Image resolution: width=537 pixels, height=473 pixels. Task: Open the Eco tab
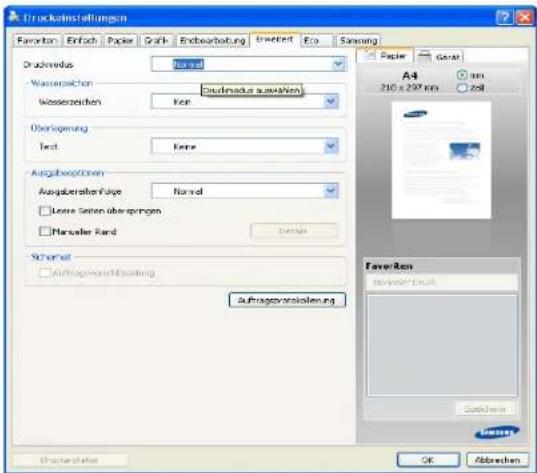pos(317,40)
